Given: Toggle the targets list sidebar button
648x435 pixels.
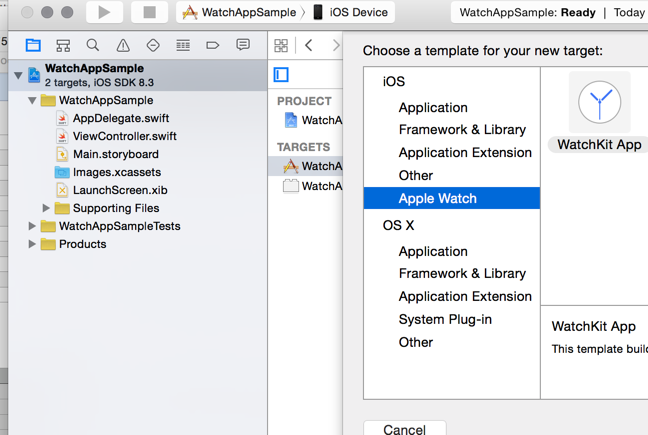Looking at the screenshot, I should tap(281, 74).
